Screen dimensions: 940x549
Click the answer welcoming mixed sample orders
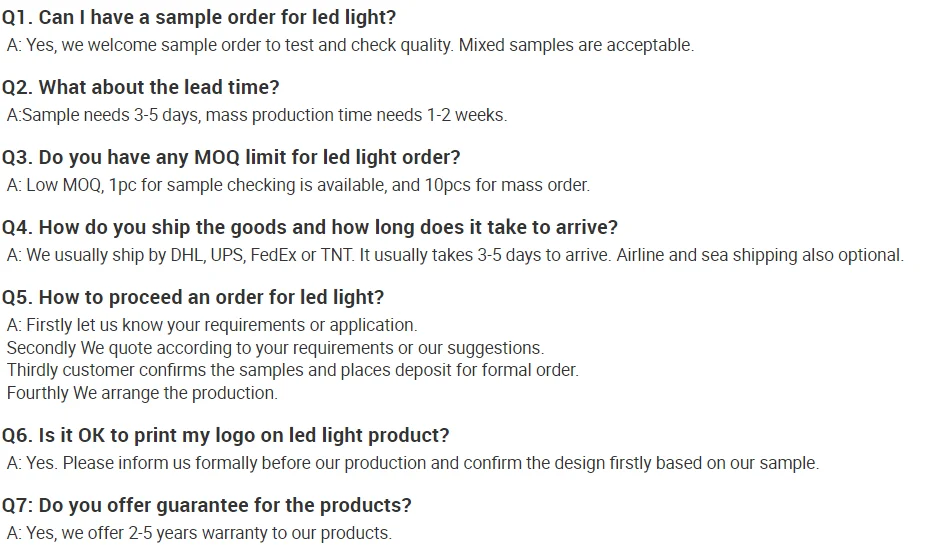click(x=350, y=45)
